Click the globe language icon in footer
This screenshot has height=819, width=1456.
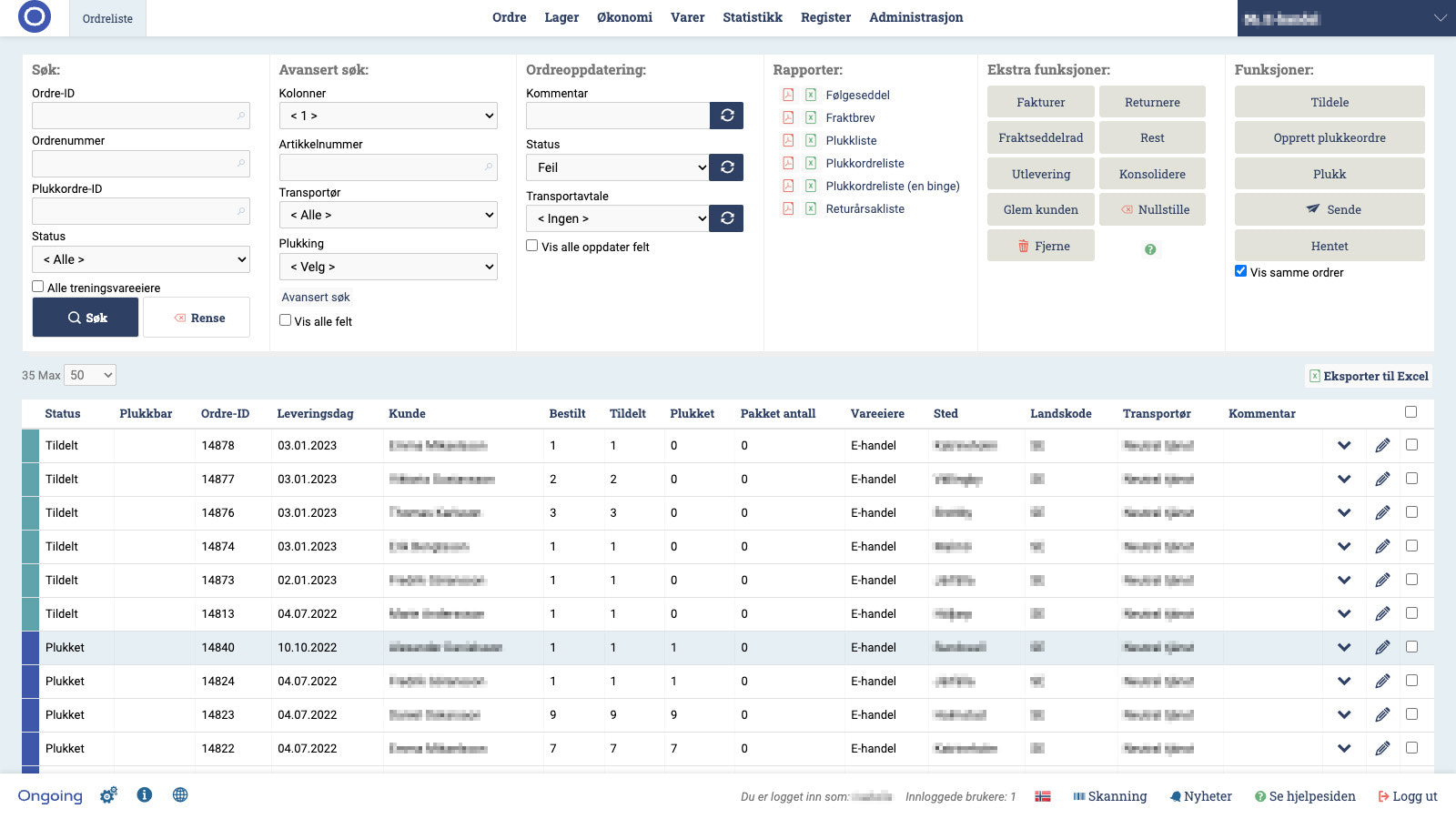180,794
